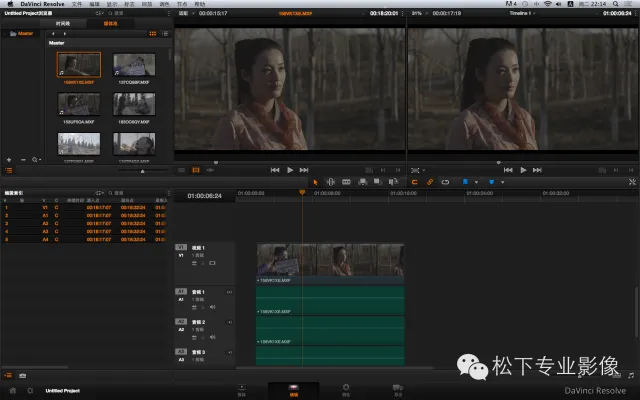Viewport: 640px width, 400px height.
Task: Open the Media page from the bottom bar
Action: [x=242, y=390]
